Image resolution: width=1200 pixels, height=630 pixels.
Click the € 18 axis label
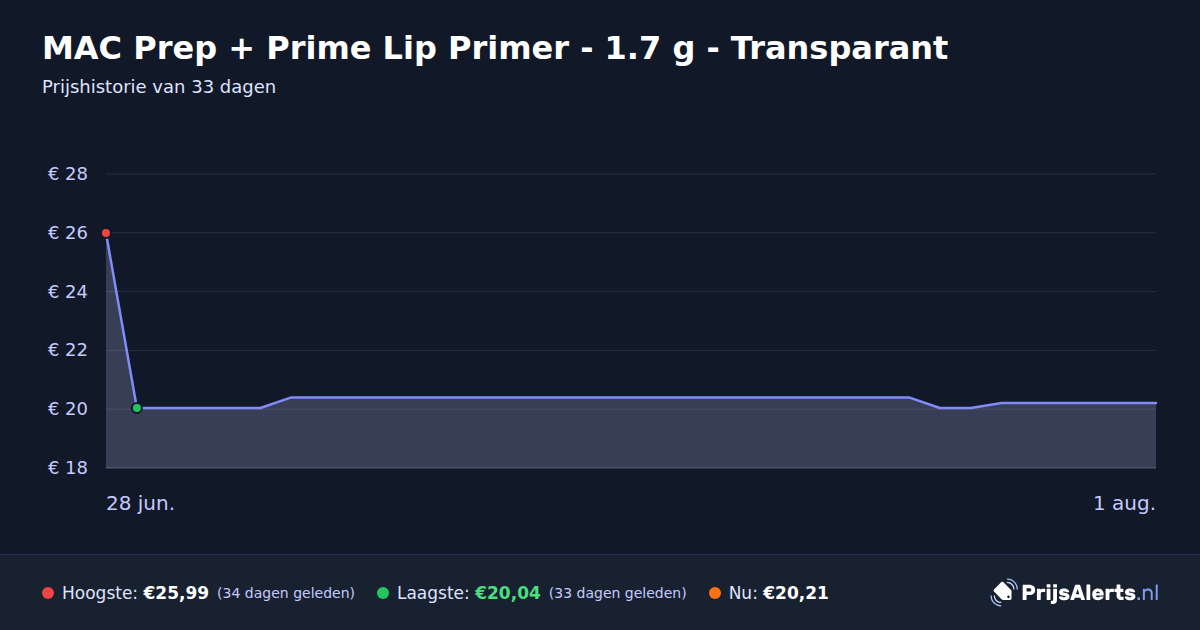(68, 468)
